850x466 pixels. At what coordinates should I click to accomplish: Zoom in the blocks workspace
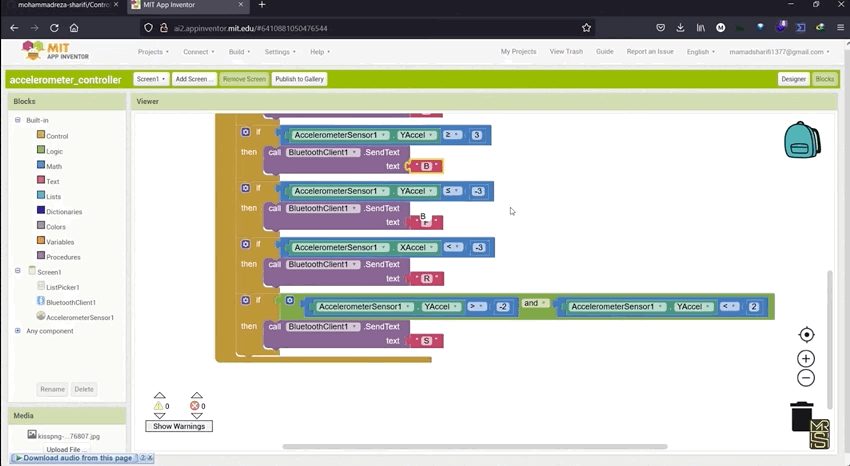[x=806, y=359]
